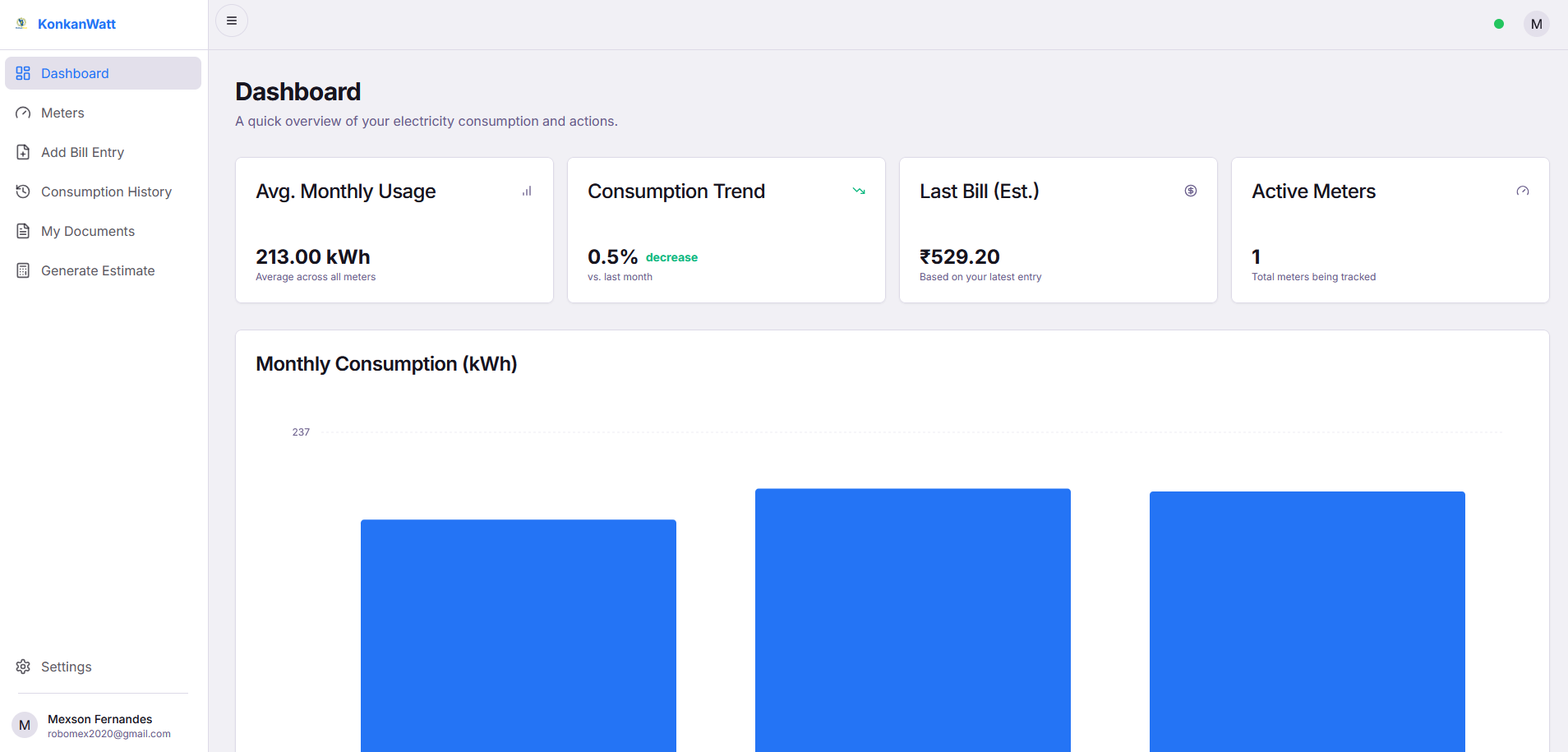Toggle the sidebar with hamburger button
Viewport: 1568px width, 752px height.
pos(232,21)
